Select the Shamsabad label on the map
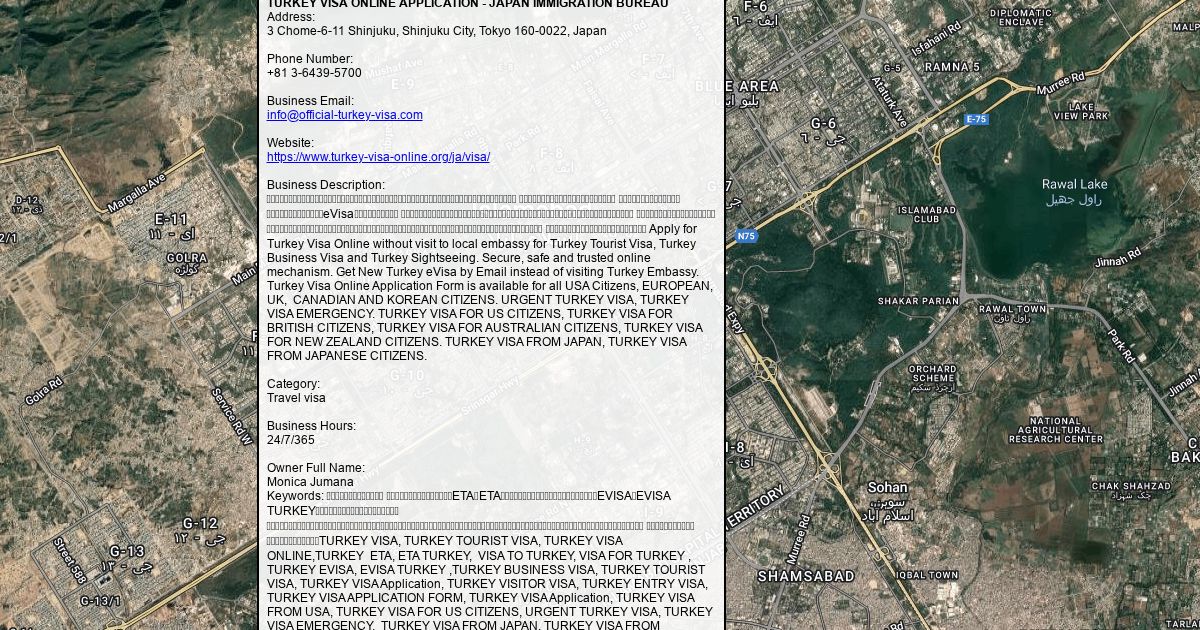The width and height of the screenshot is (1200, 630). tap(806, 577)
